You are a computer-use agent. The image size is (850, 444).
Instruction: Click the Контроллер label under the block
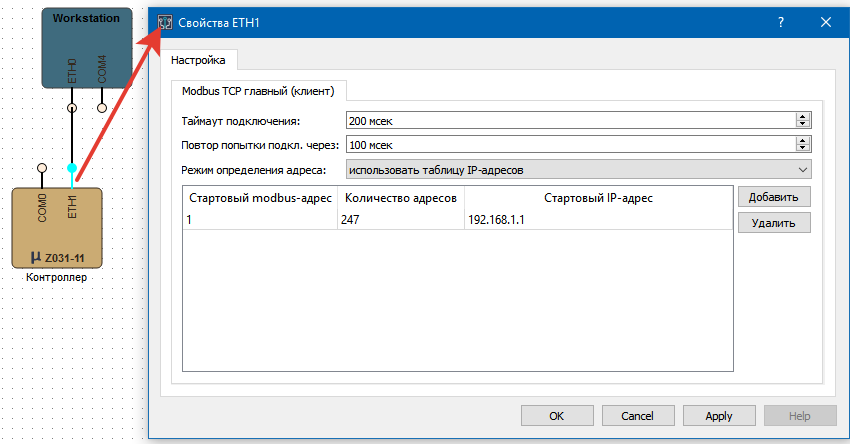tap(56, 277)
